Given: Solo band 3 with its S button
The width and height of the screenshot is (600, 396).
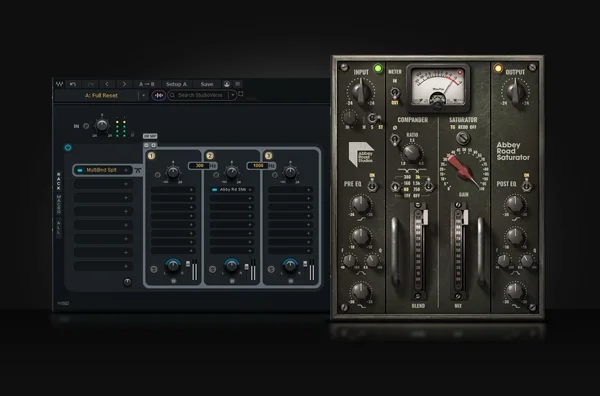Looking at the screenshot, I should (271, 270).
